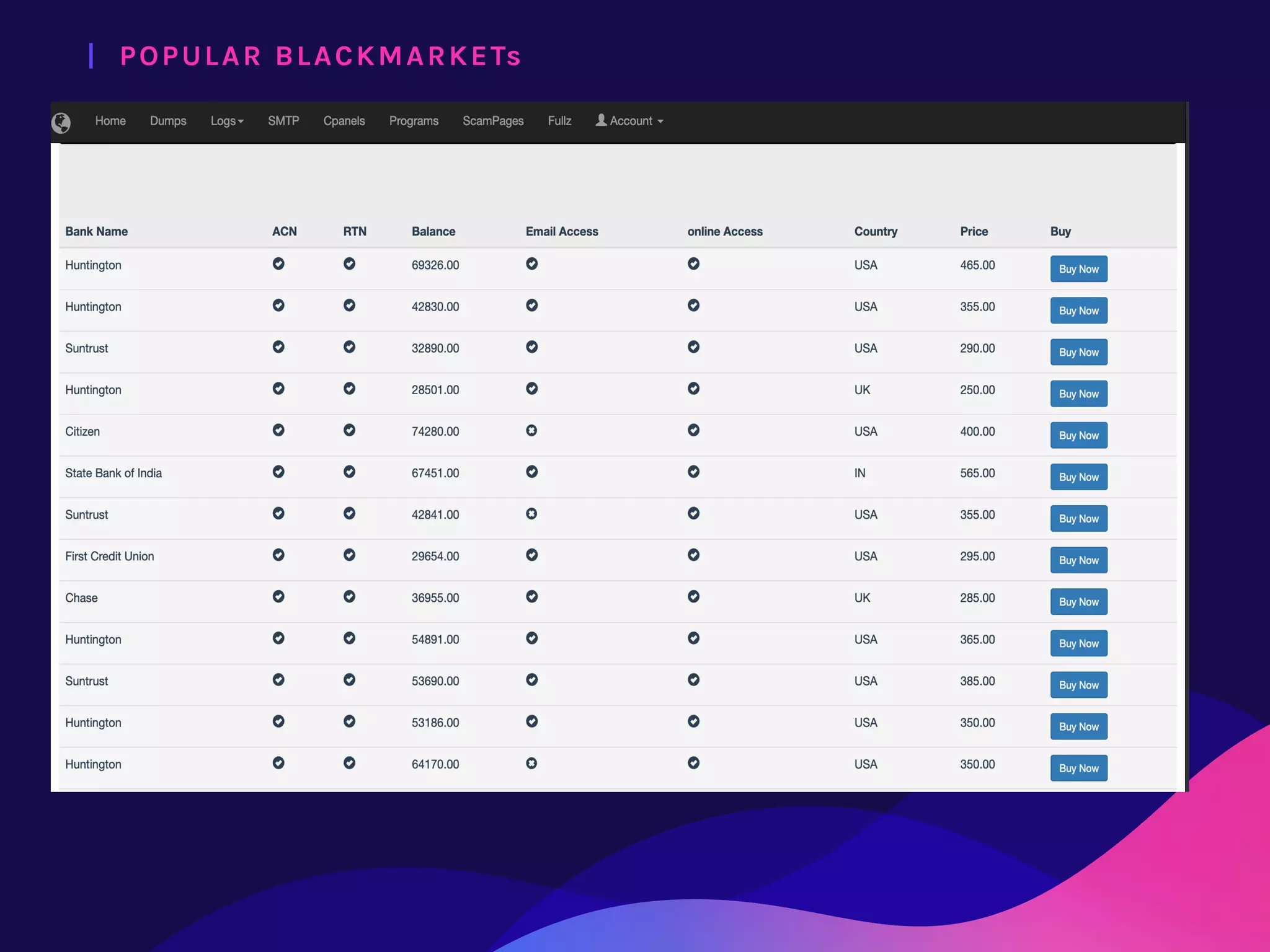1270x952 pixels.
Task: Click ACN check icon for Suntrust 53690.00
Action: click(x=278, y=679)
